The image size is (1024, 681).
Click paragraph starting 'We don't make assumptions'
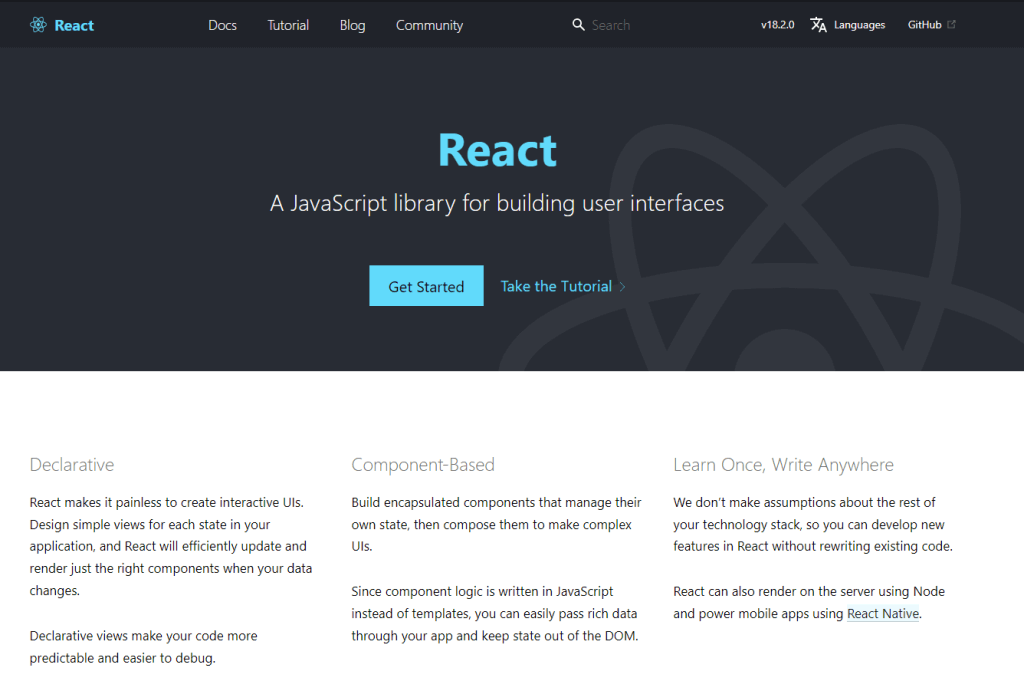point(813,524)
